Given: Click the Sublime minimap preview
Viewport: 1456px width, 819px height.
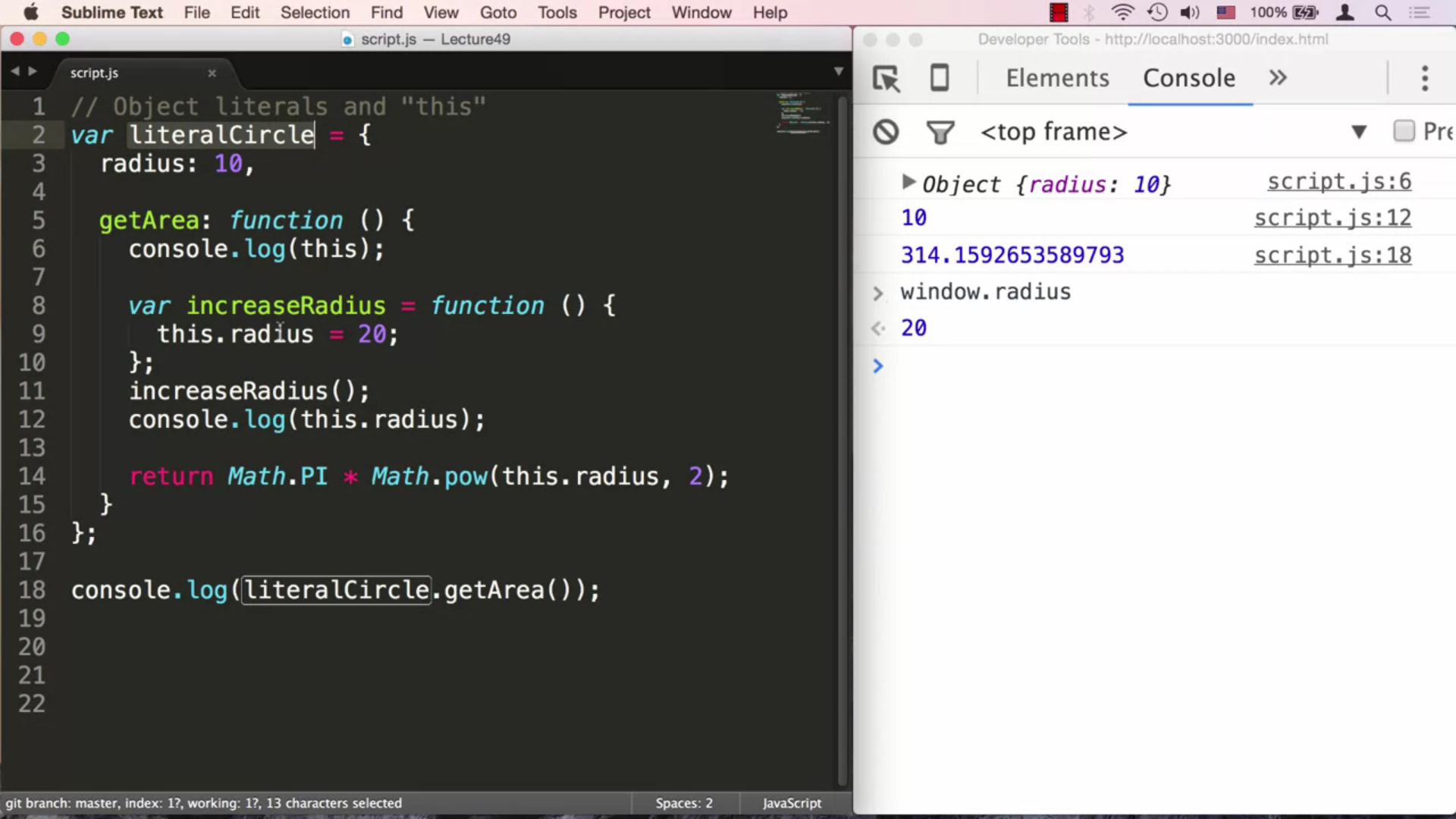Looking at the screenshot, I should tap(802, 114).
